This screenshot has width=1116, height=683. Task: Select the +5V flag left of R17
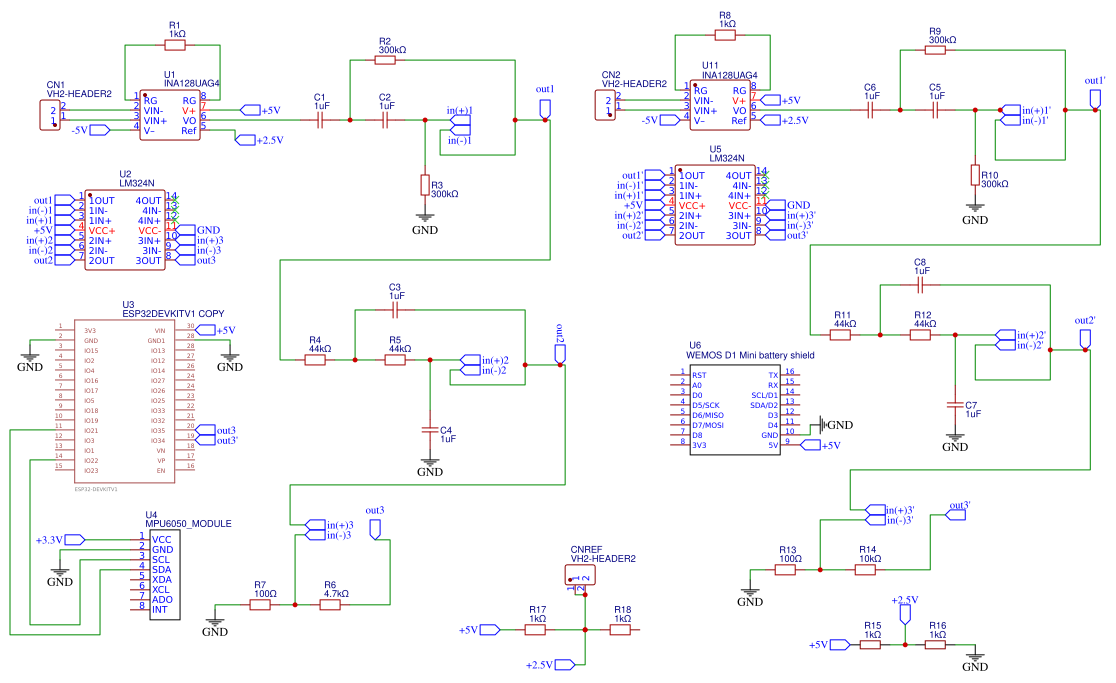[x=490, y=630]
